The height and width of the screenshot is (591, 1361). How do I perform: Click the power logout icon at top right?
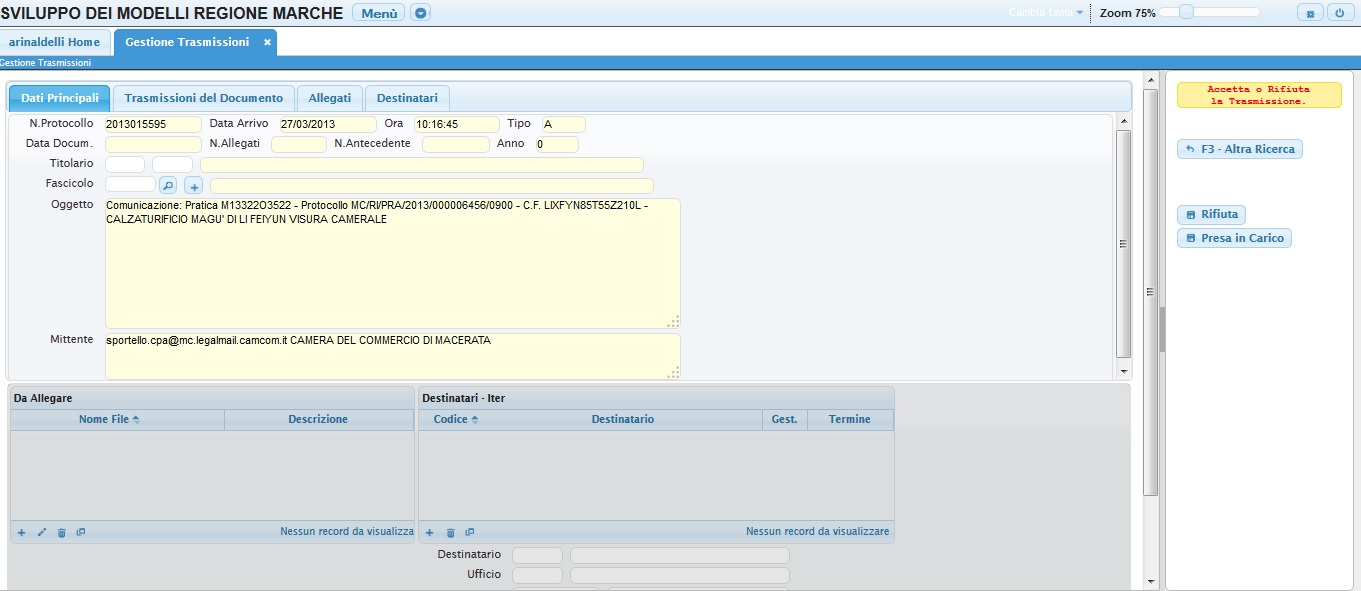click(x=1340, y=13)
